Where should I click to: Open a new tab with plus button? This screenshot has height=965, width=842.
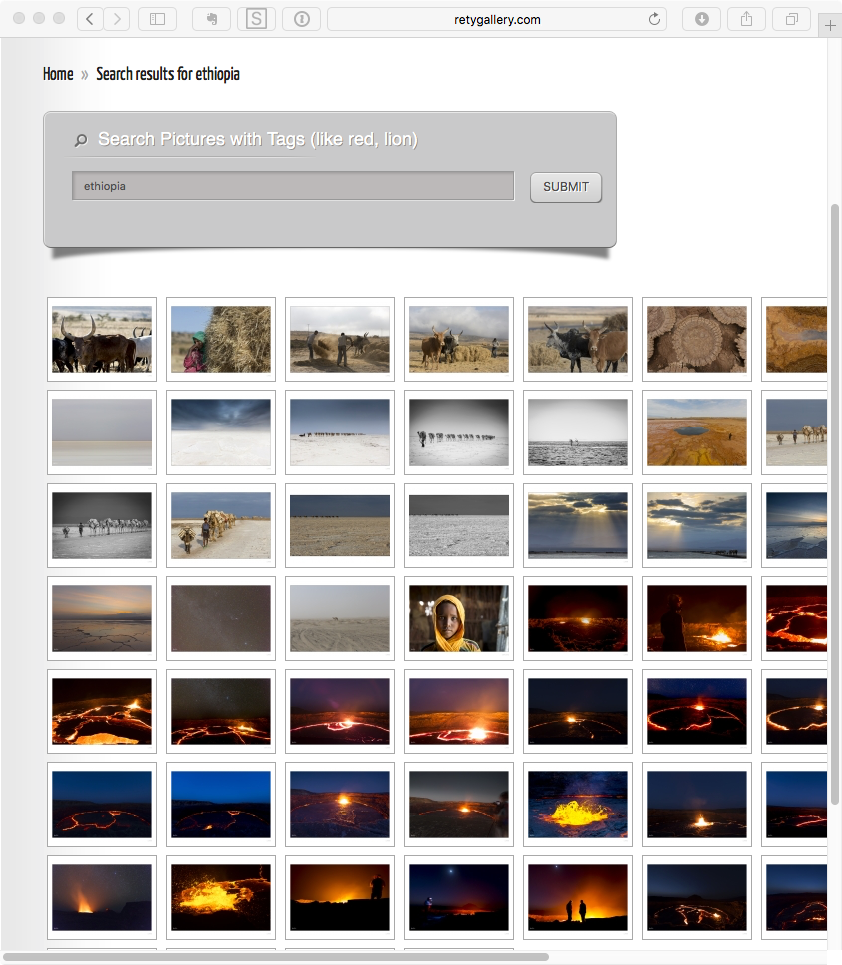(x=830, y=25)
